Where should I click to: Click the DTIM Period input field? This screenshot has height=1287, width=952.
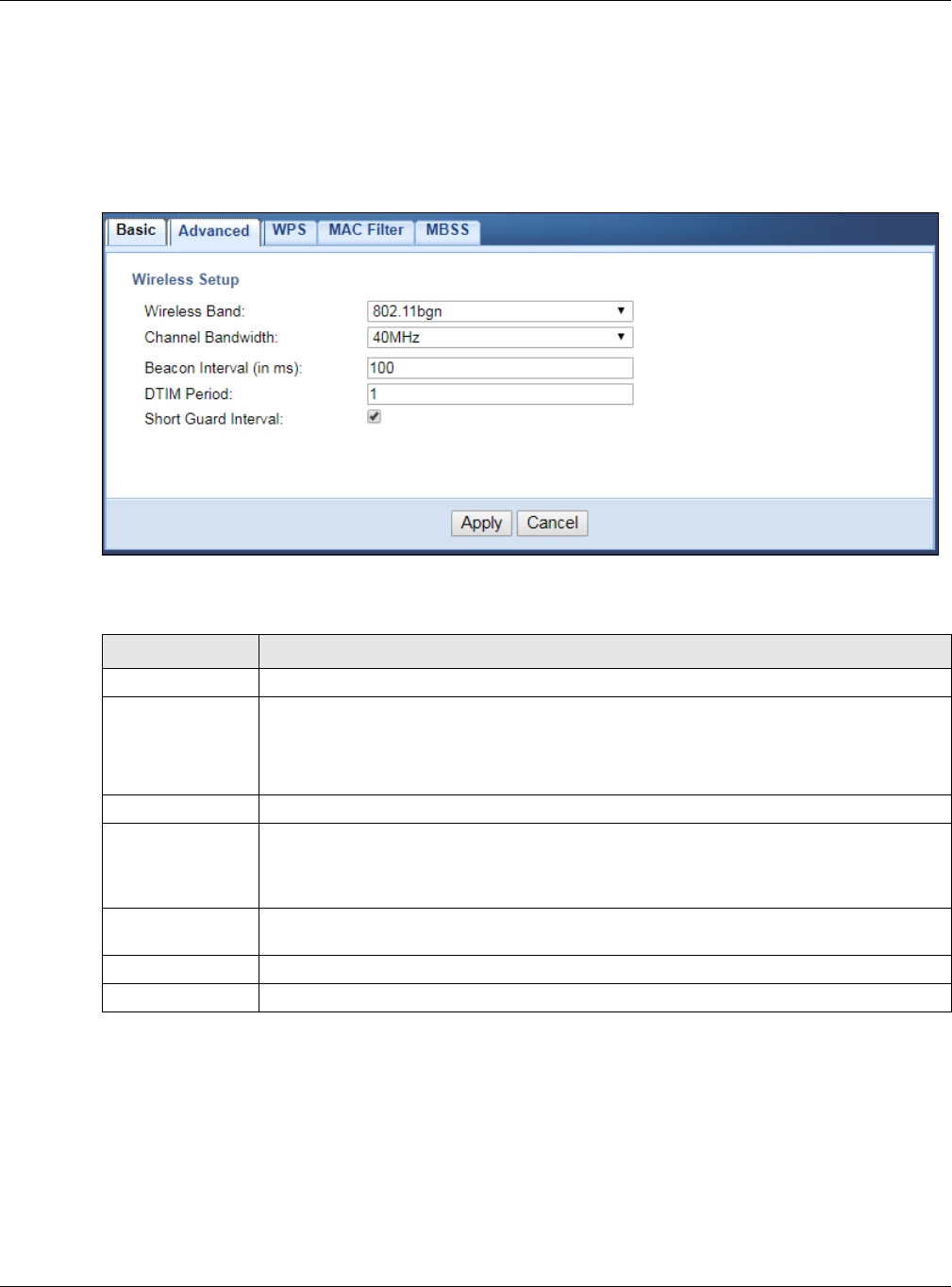(x=500, y=394)
